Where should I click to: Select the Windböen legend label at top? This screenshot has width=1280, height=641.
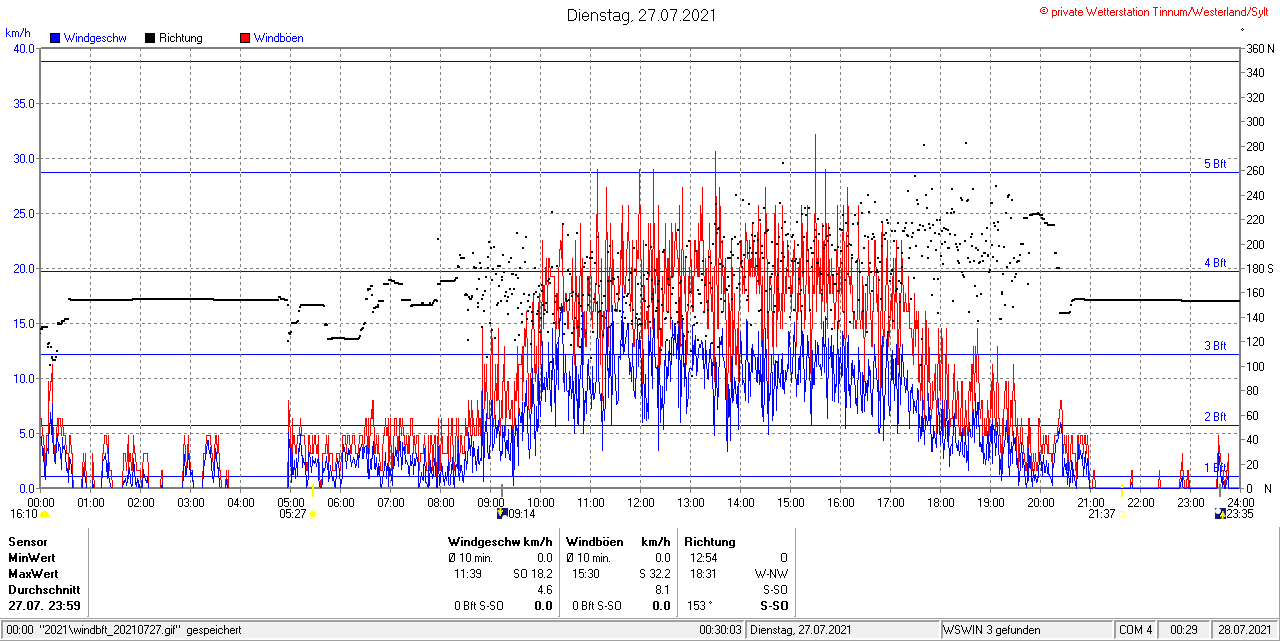[279, 38]
